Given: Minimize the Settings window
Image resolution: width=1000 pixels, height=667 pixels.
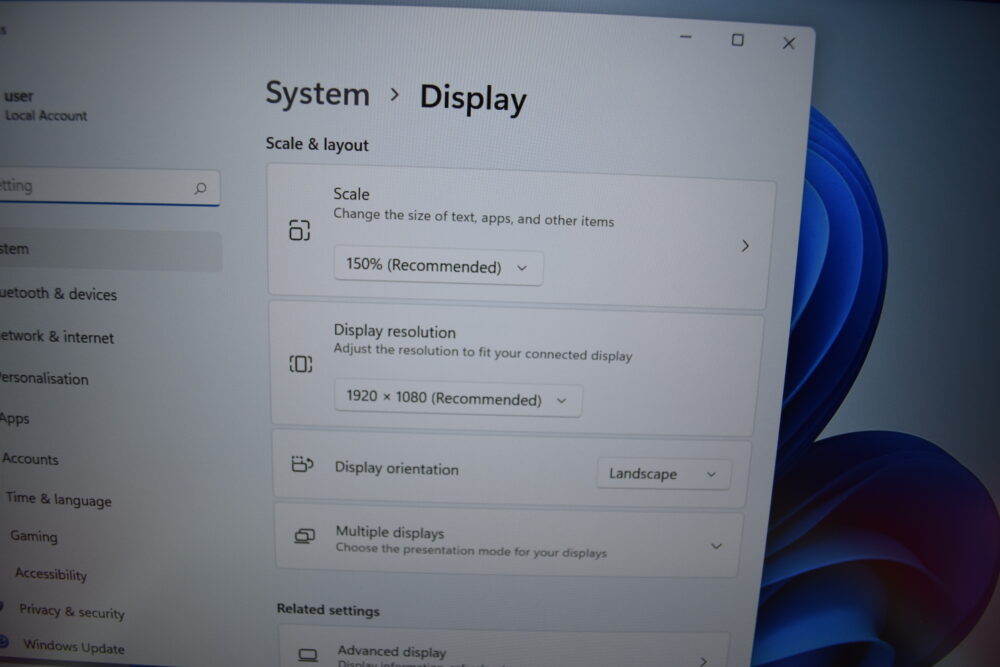Looking at the screenshot, I should coord(686,37).
